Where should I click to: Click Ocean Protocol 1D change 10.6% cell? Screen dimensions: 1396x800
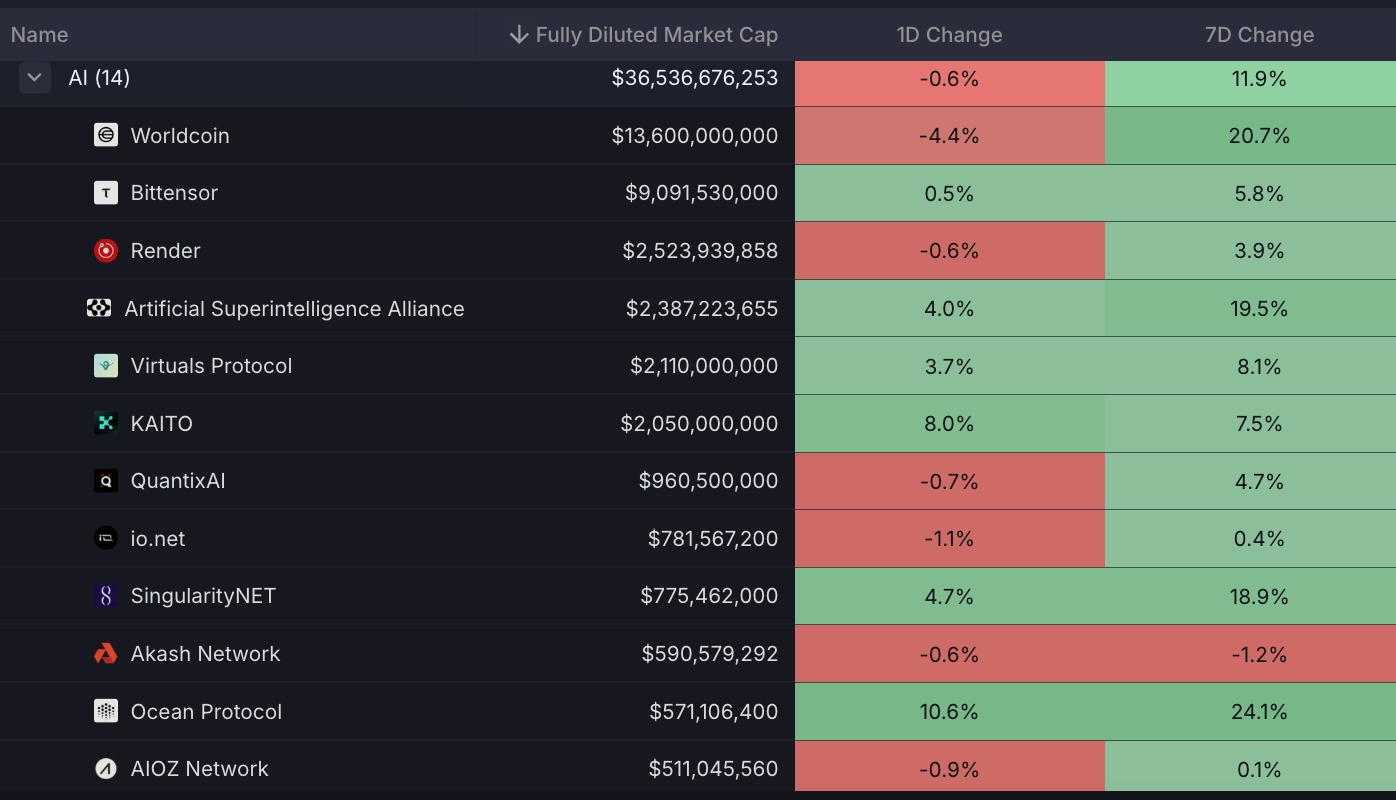click(950, 711)
